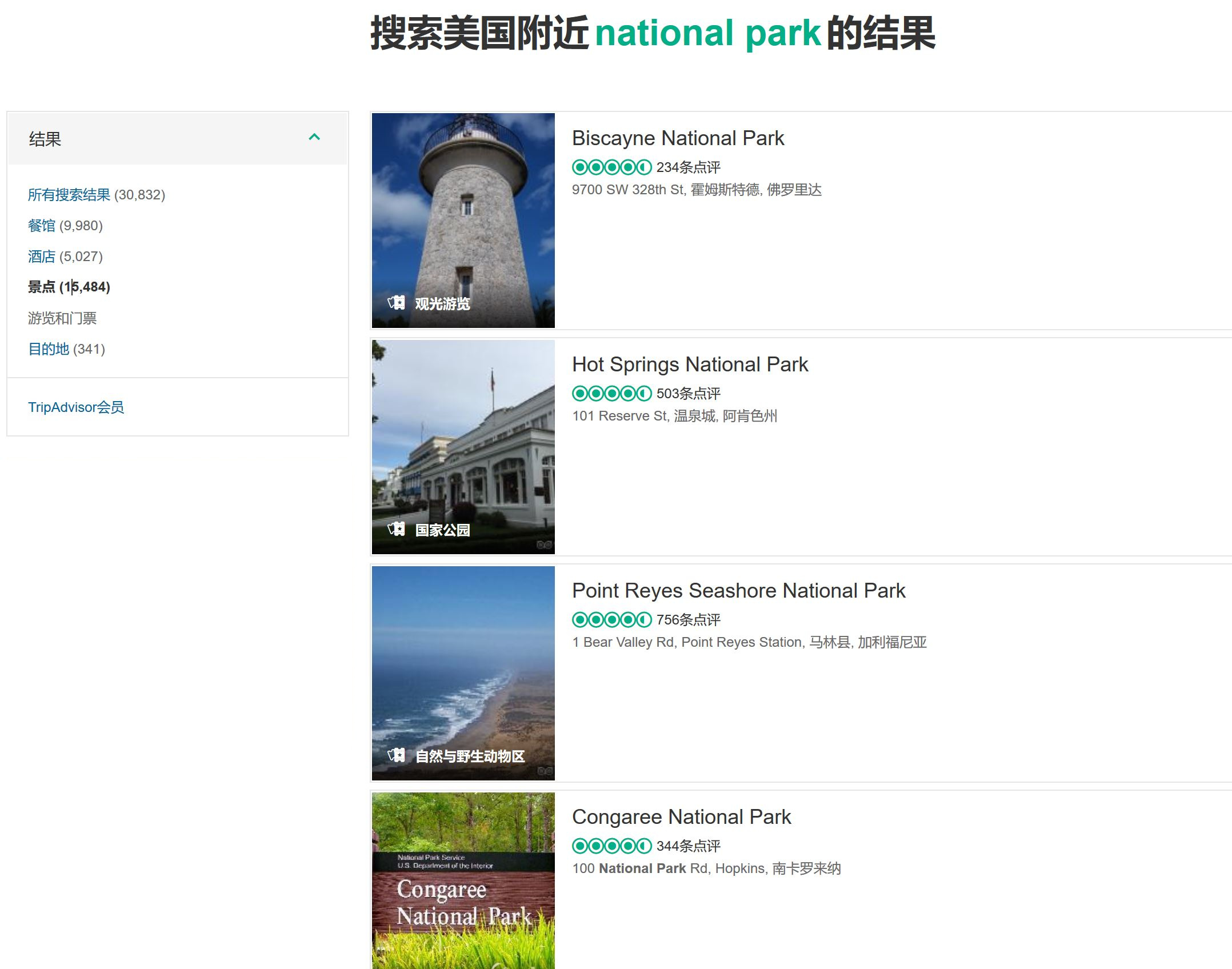Click 观光游览 category label on Biscayne image

(x=442, y=304)
